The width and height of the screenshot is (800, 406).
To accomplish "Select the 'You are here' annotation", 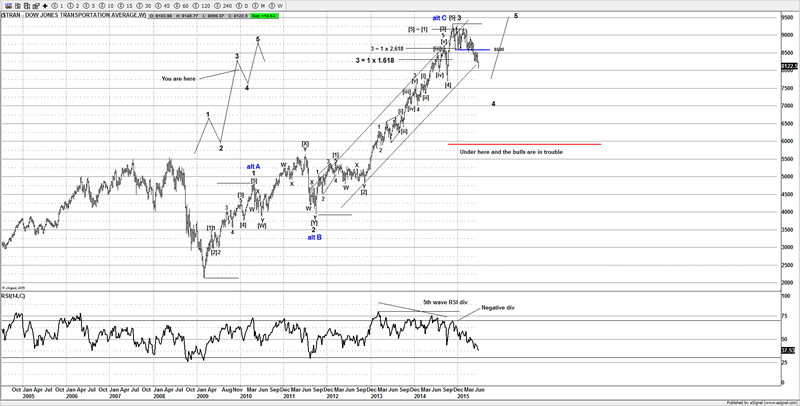I will point(179,79).
